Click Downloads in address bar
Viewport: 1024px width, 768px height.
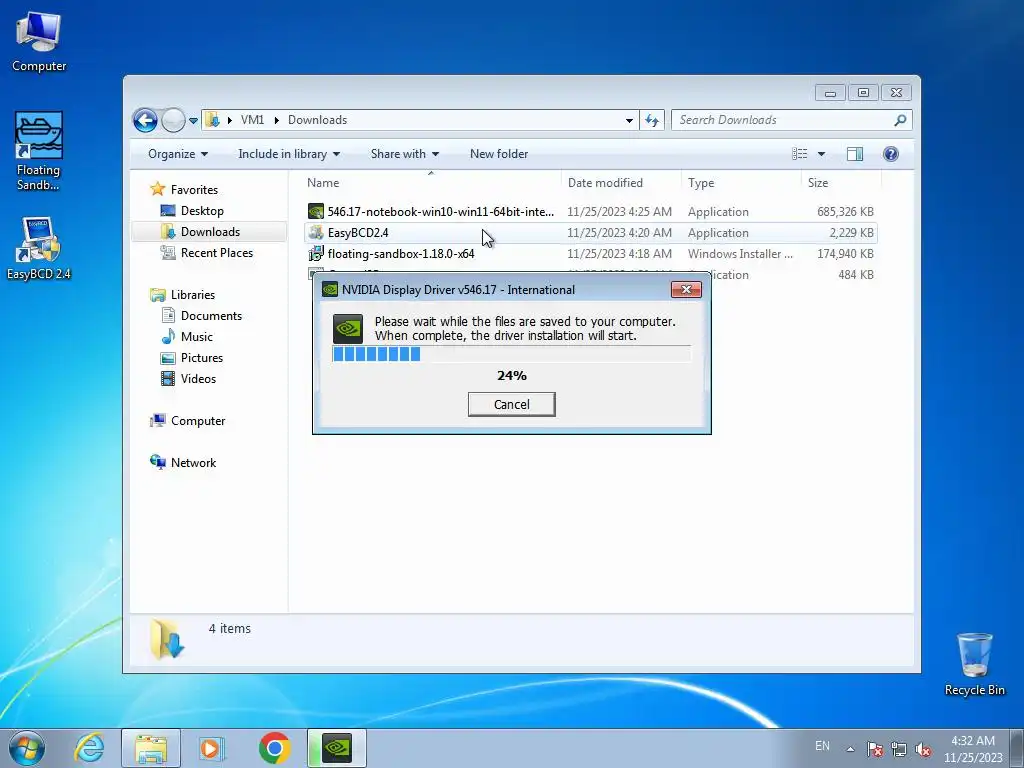[x=317, y=120]
